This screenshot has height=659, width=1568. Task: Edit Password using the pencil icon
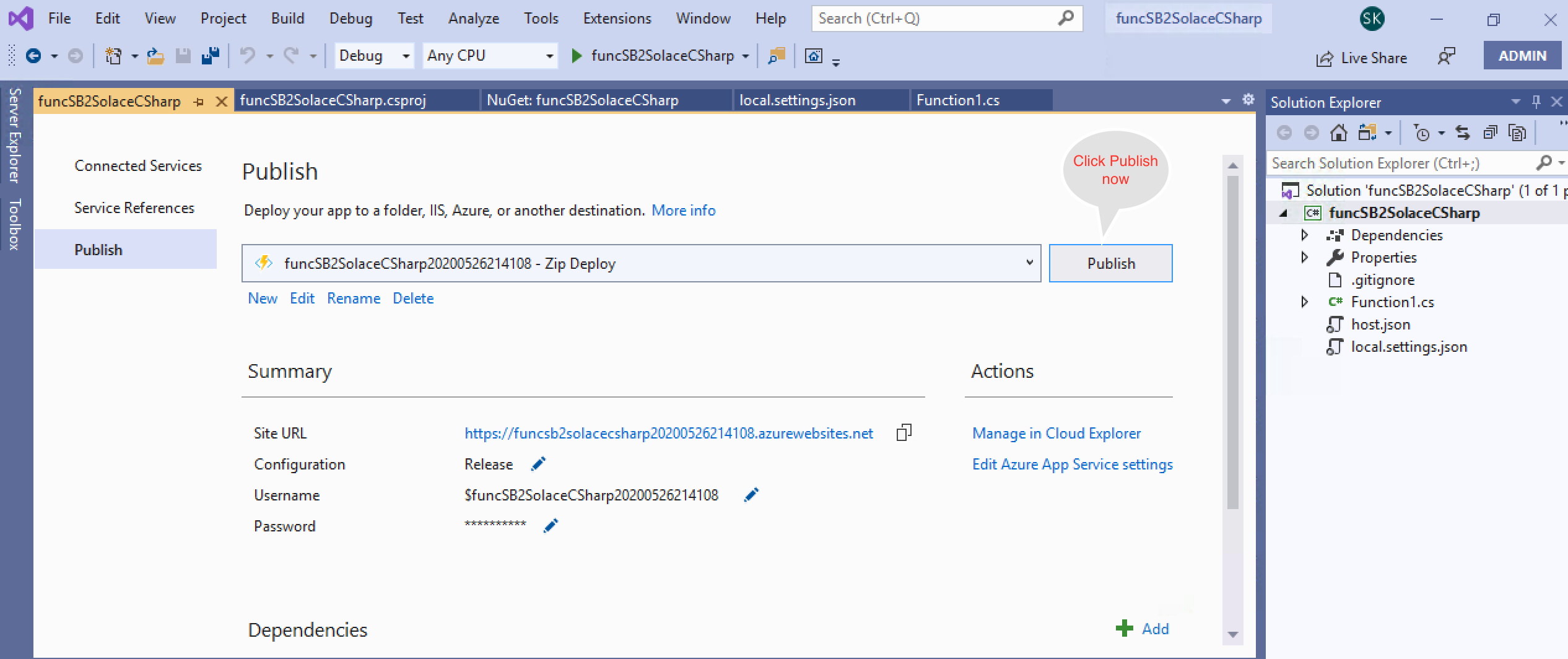point(551,526)
